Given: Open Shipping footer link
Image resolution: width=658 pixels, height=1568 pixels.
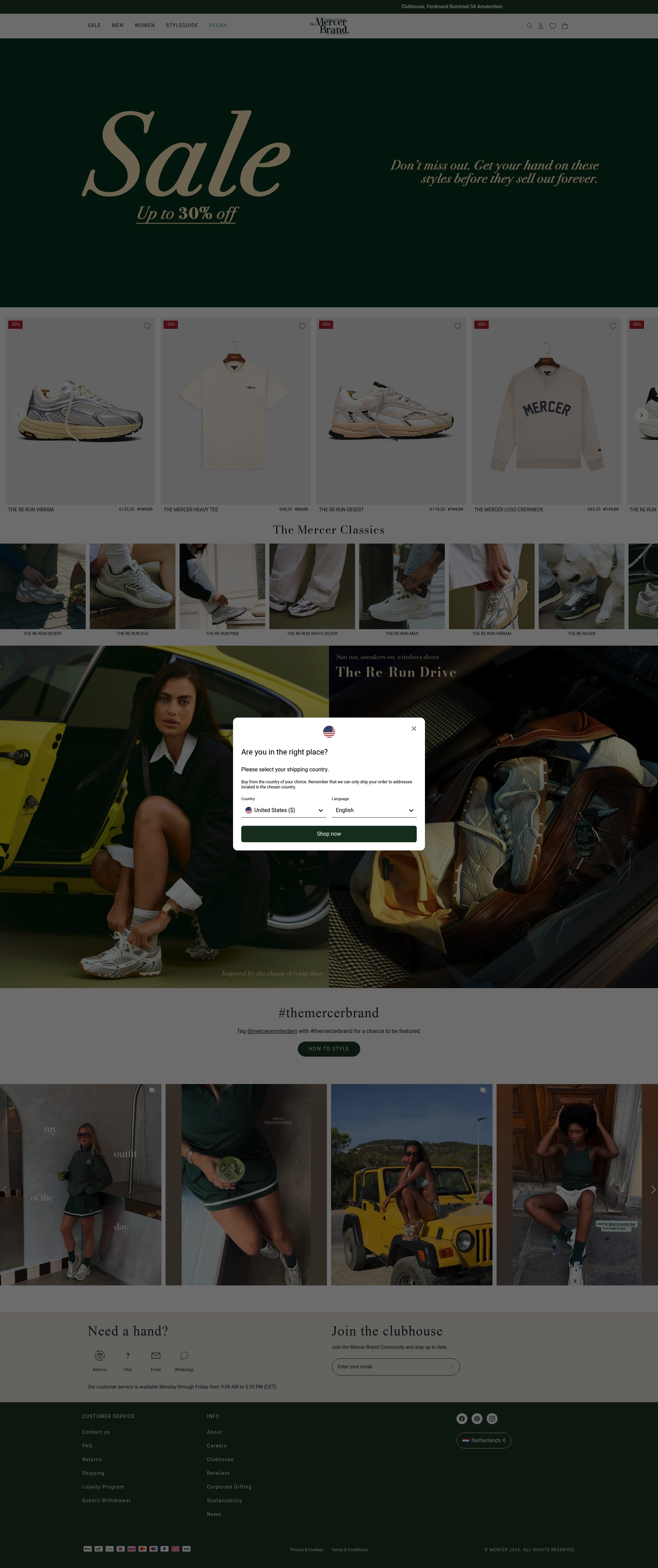Looking at the screenshot, I should pyautogui.click(x=93, y=1473).
